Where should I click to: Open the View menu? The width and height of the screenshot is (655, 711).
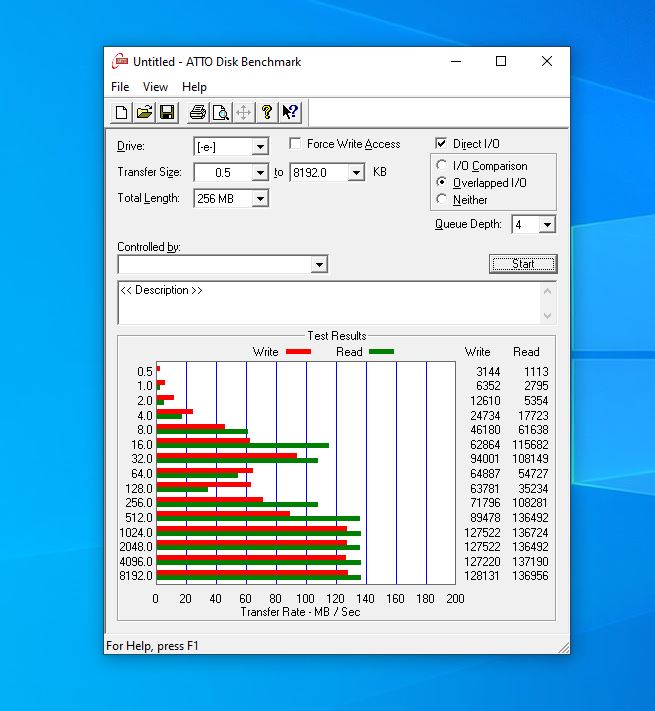[155, 87]
